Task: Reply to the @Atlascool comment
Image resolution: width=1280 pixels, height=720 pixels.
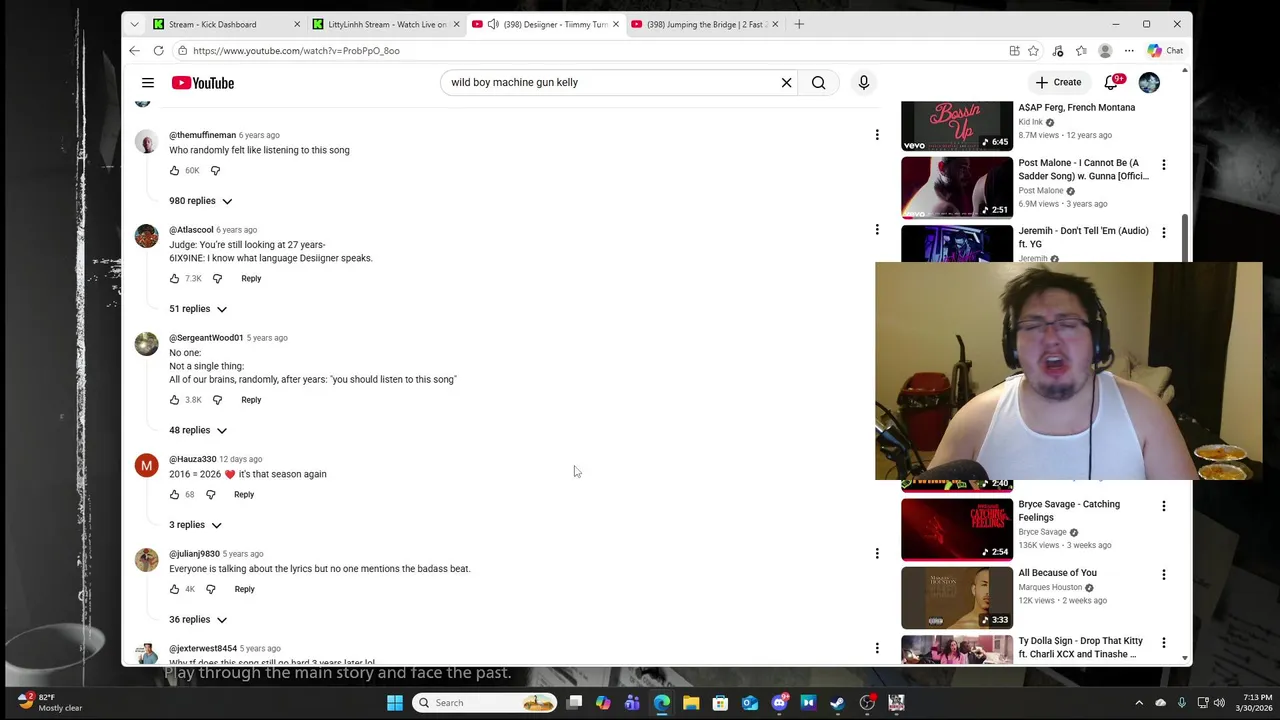Action: (x=251, y=279)
